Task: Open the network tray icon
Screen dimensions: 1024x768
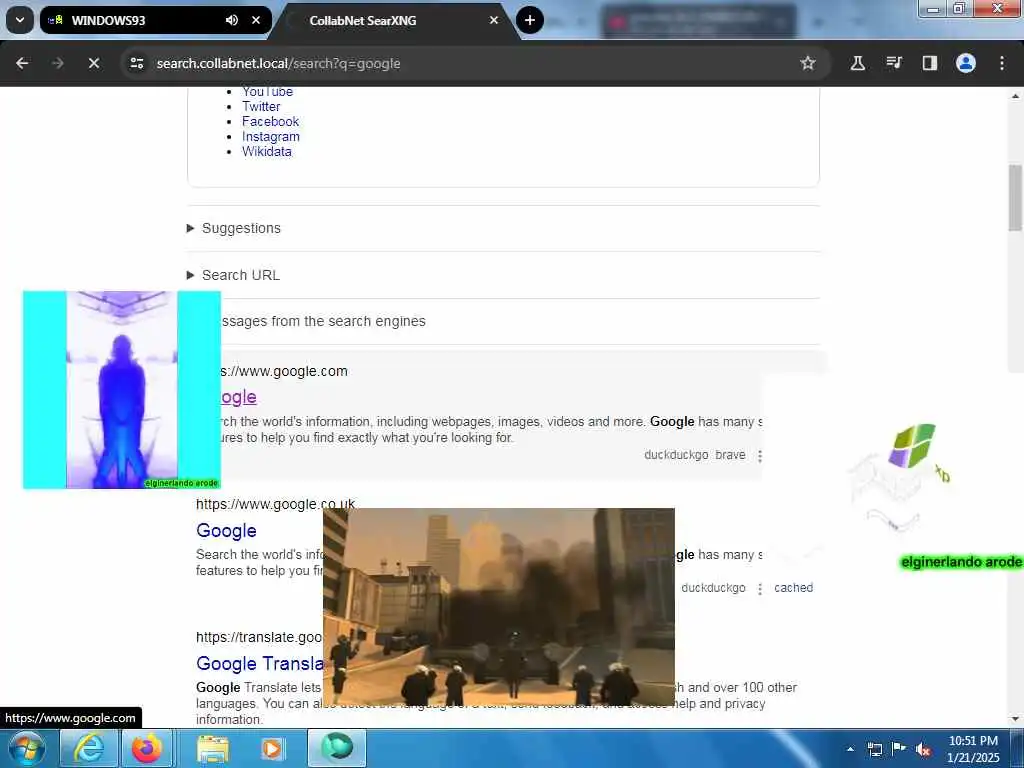Action: tap(874, 749)
